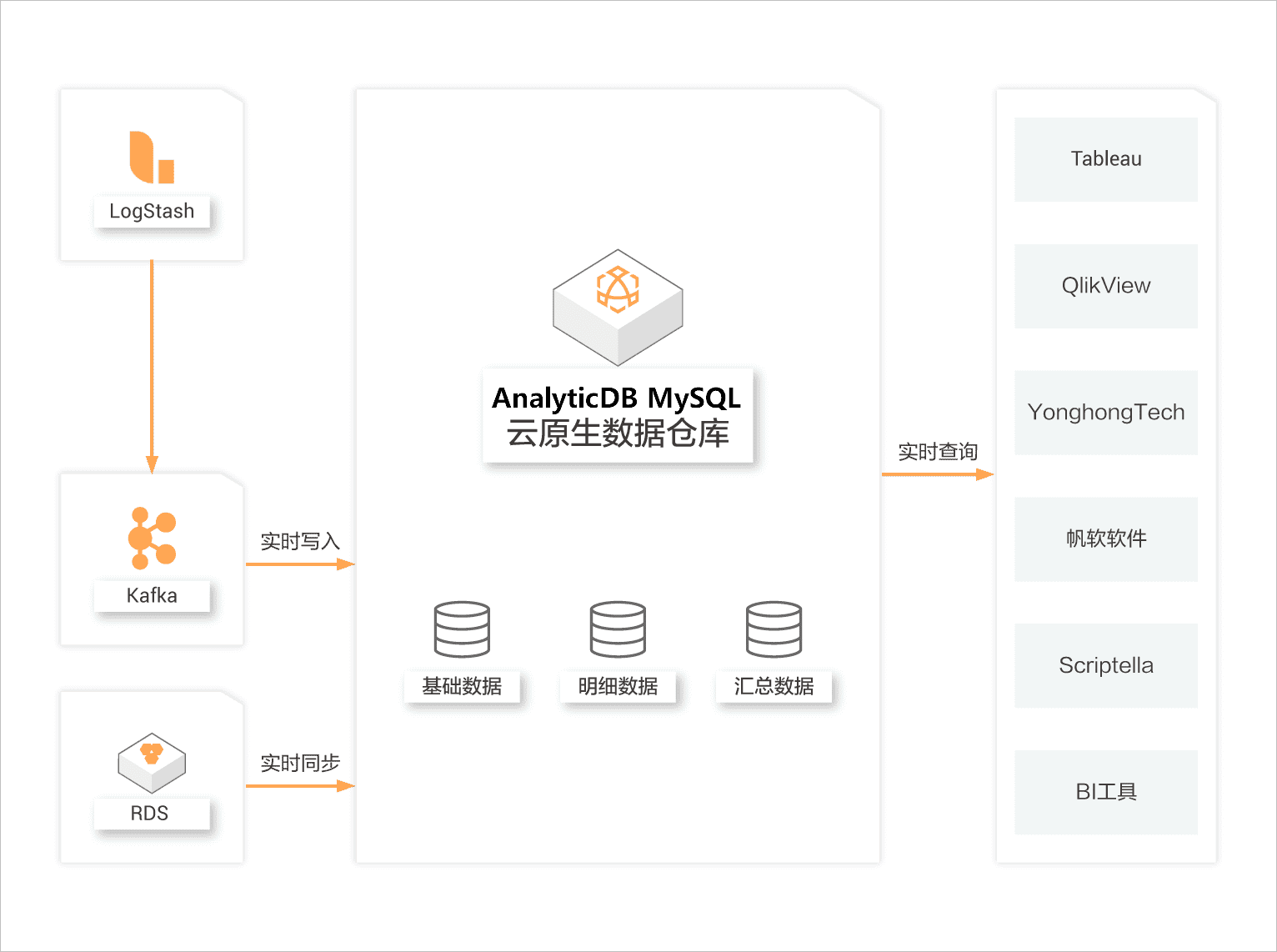Click the 实时查询 arrow label
Image resolution: width=1277 pixels, height=952 pixels.
pyautogui.click(x=938, y=452)
